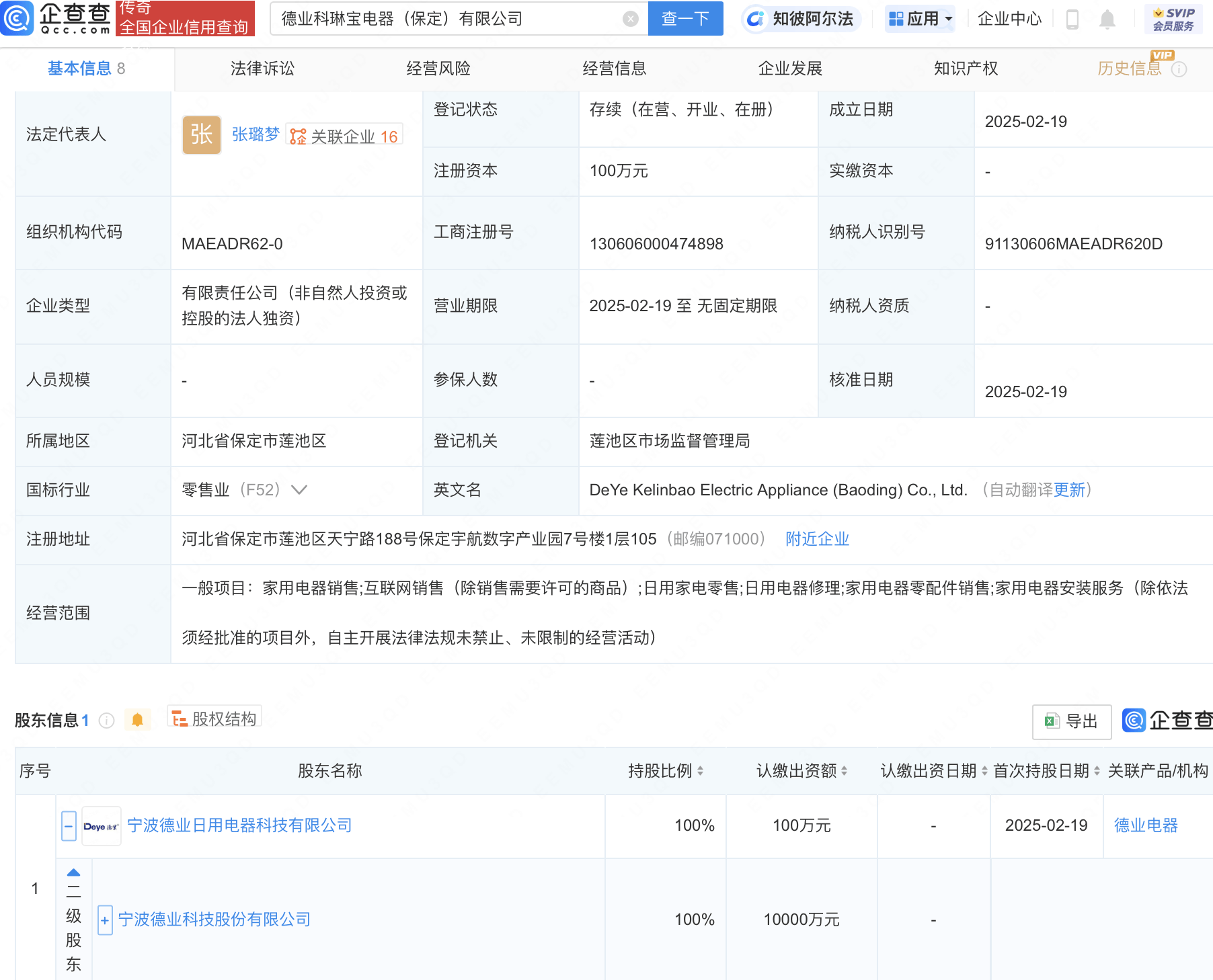Switch to the 法律诉讼 tab
Image resolution: width=1213 pixels, height=980 pixels.
pyautogui.click(x=262, y=68)
